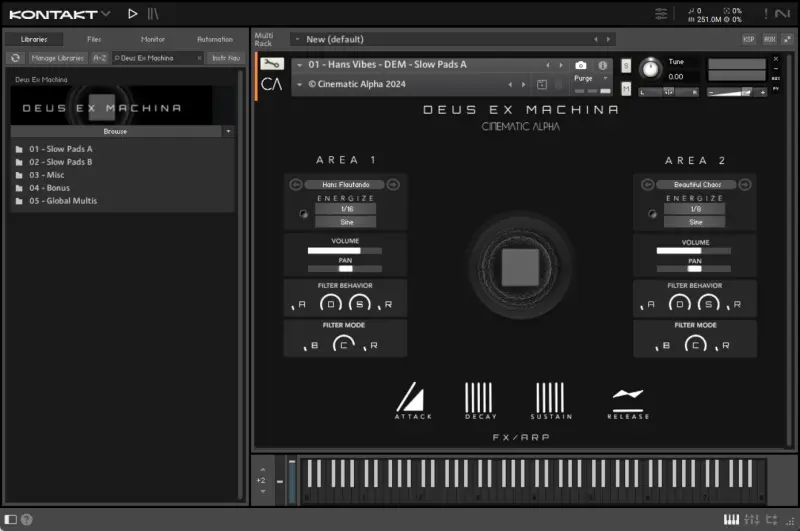This screenshot has width=800, height=531.
Task: Open the Purge dropdown
Action: [591, 78]
